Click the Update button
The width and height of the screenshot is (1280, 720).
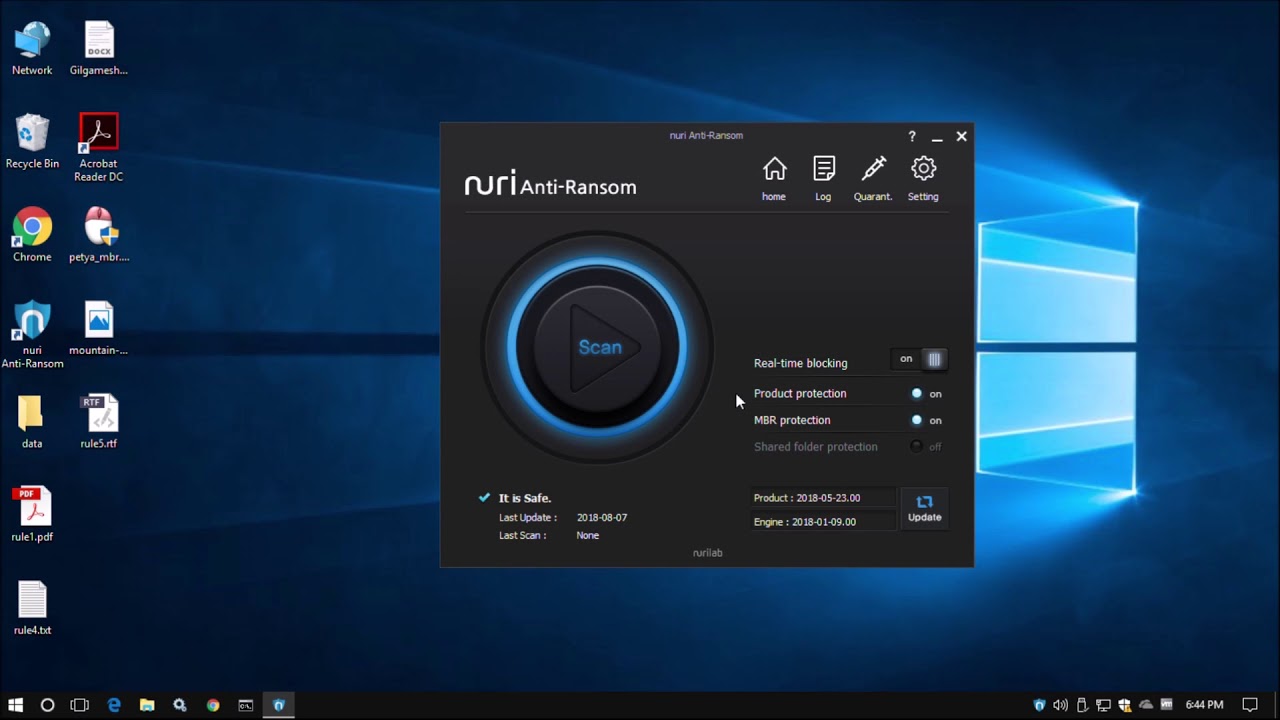coord(924,509)
